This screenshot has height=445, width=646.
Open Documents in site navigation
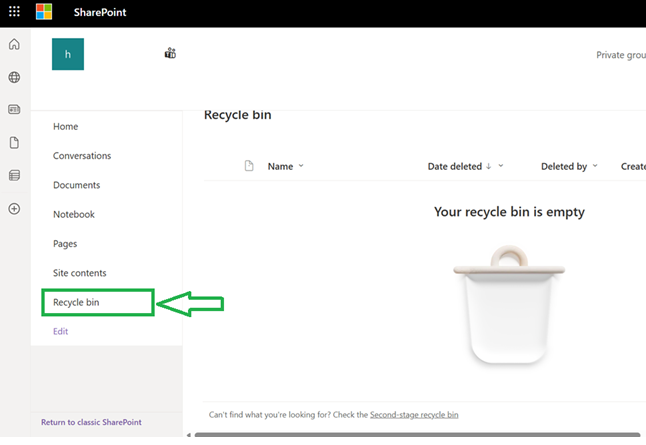[x=77, y=185]
